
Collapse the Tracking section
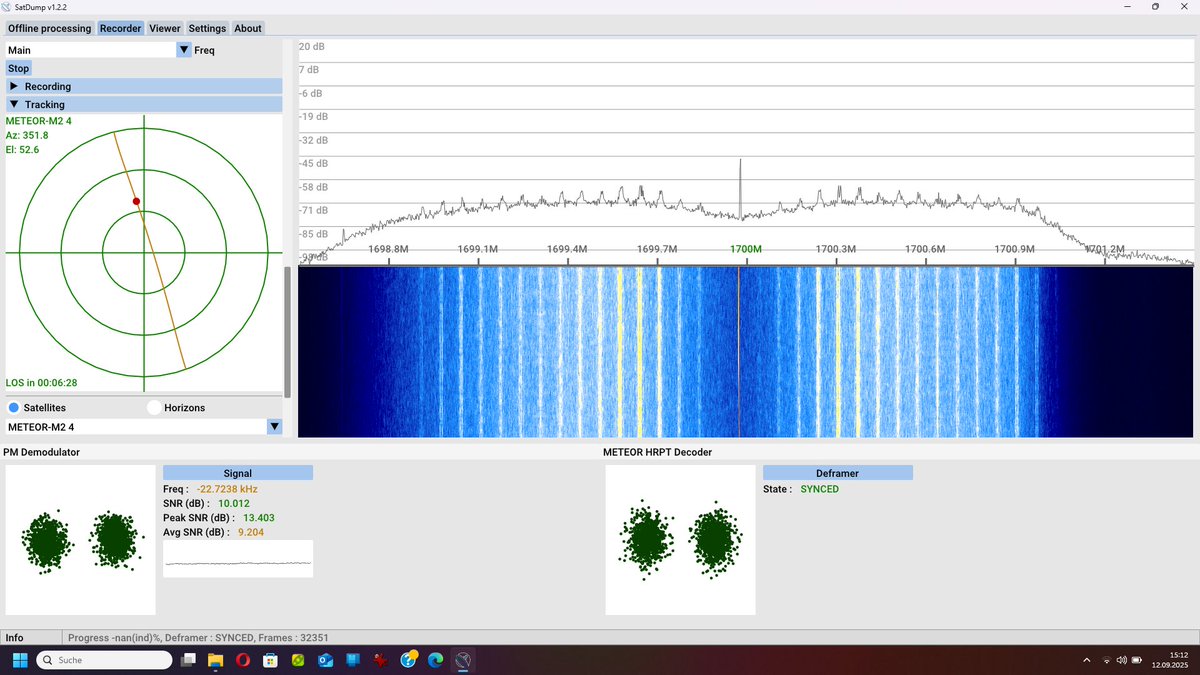144,104
